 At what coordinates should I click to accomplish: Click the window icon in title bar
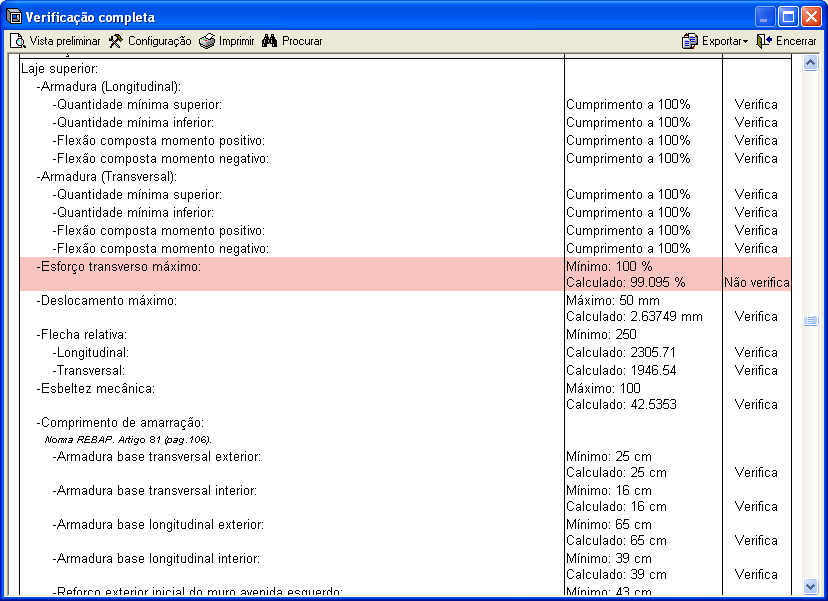(13, 17)
